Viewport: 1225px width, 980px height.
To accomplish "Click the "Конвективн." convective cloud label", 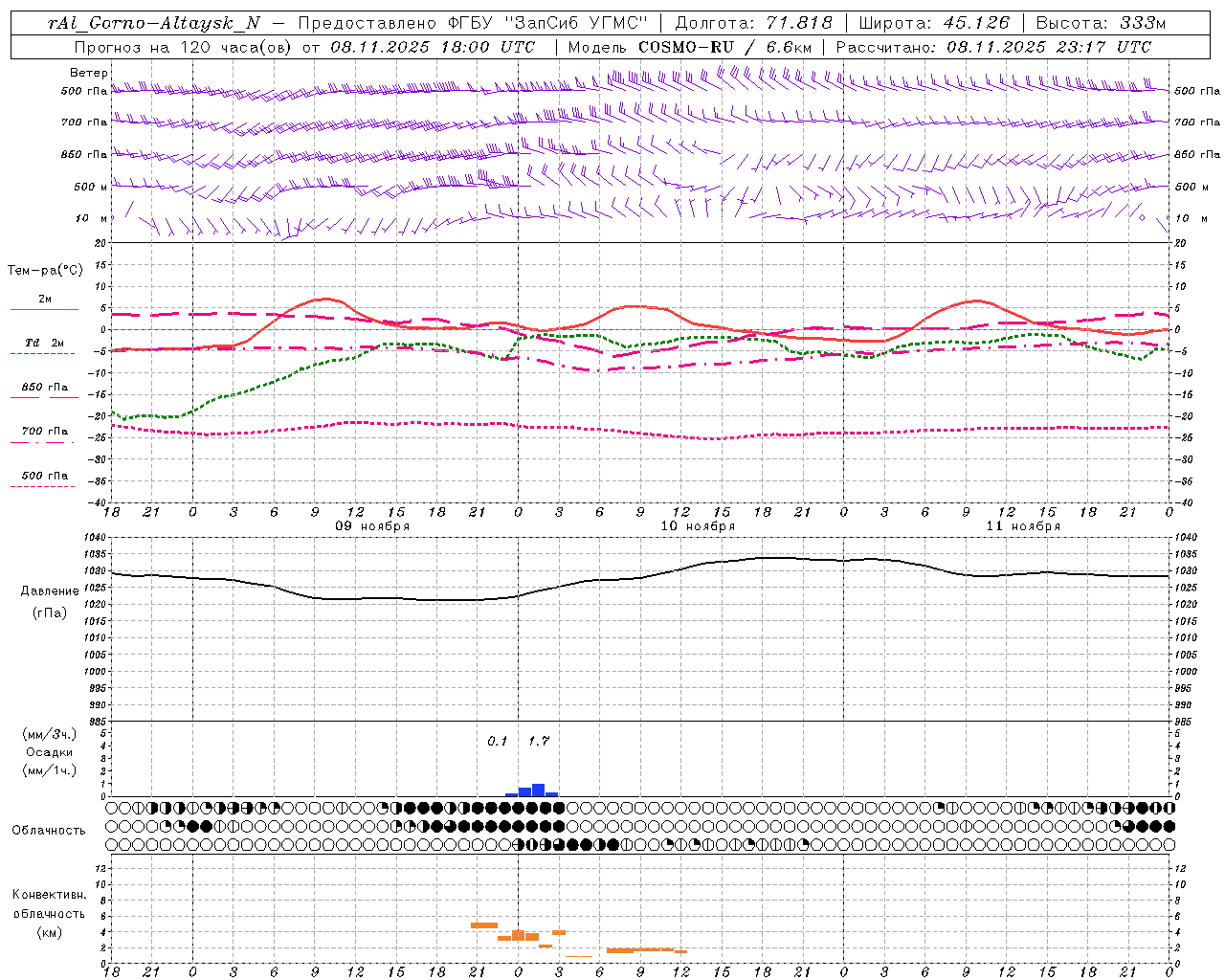I will coord(50,895).
